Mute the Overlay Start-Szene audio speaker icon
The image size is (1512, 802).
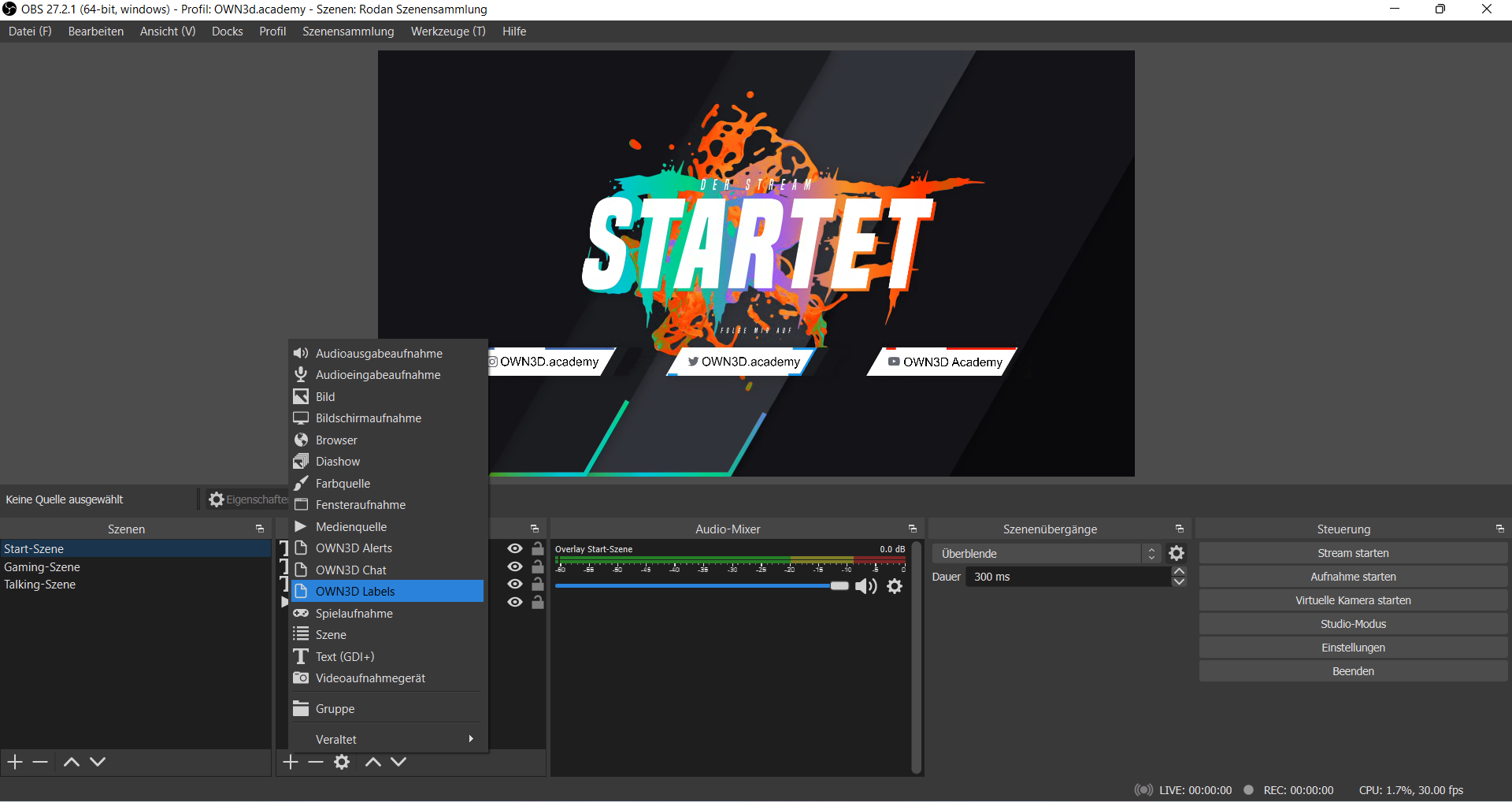point(865,586)
